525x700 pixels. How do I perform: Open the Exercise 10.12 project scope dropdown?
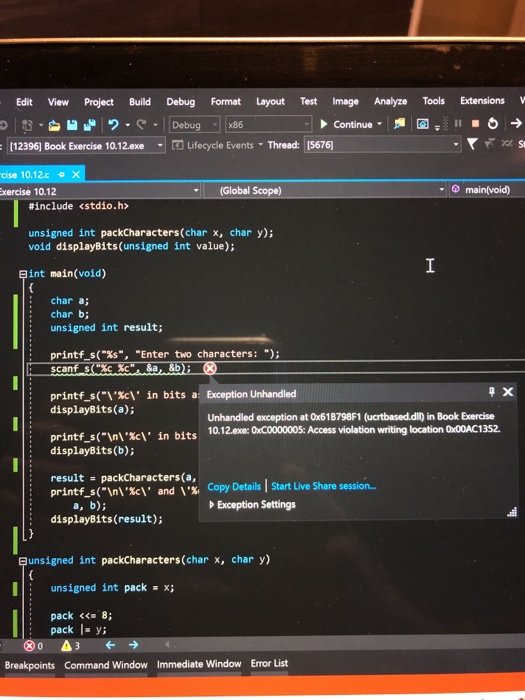pos(99,191)
